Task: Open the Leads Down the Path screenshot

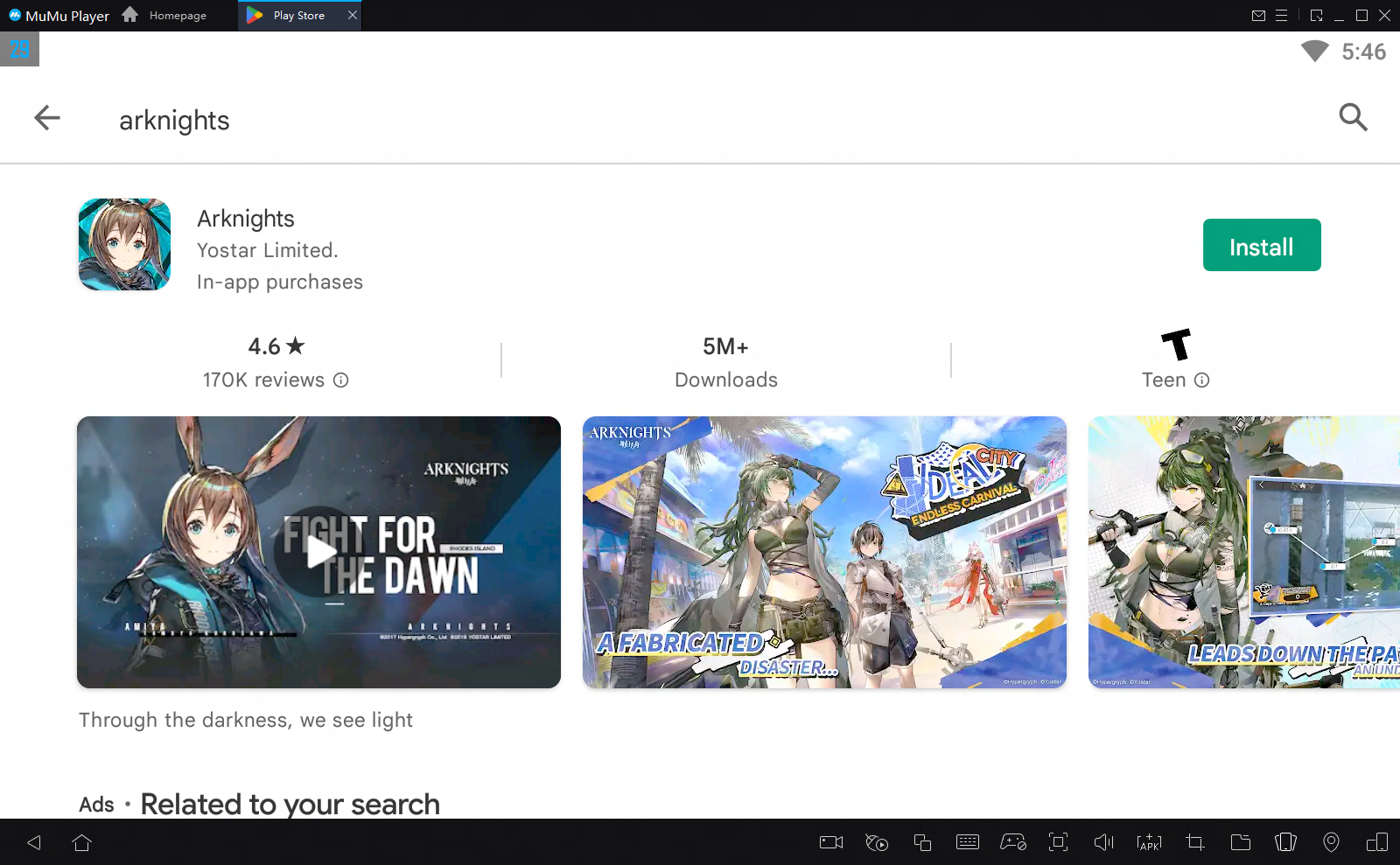Action: pos(1244,552)
